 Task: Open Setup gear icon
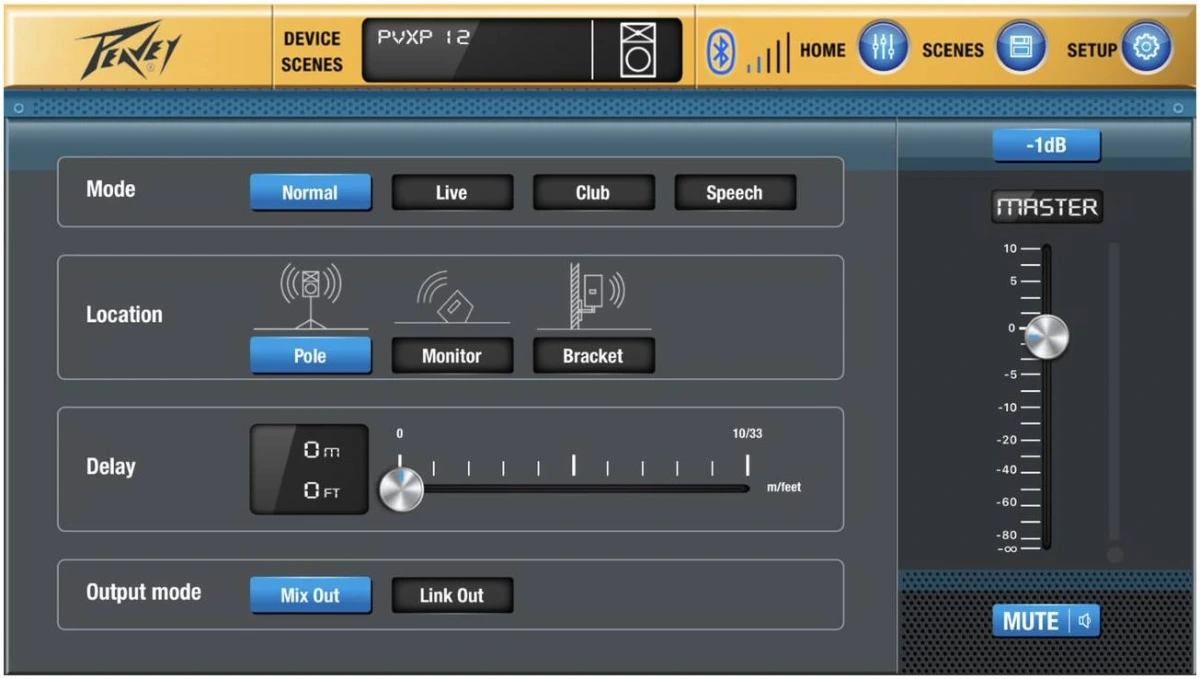click(1145, 48)
